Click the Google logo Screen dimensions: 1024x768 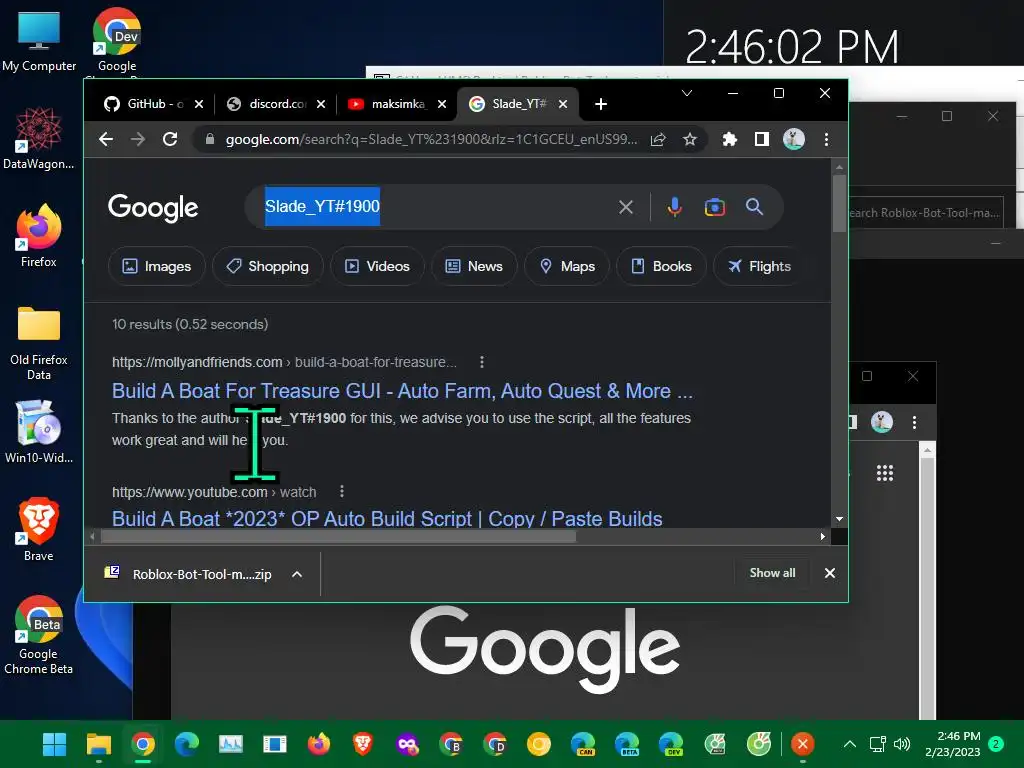[153, 208]
